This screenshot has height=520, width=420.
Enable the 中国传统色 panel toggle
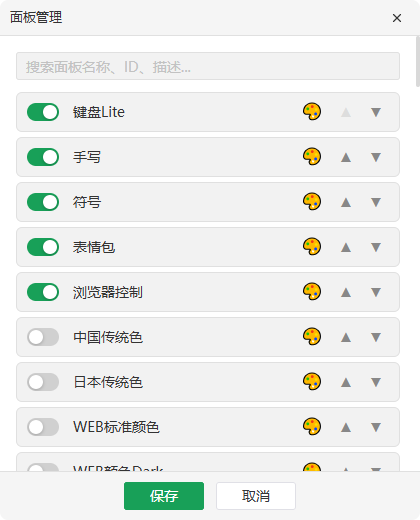click(x=43, y=337)
